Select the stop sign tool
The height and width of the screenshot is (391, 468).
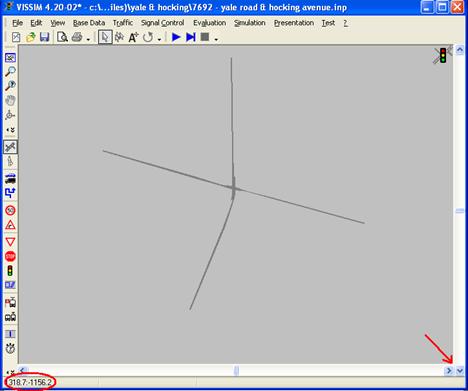point(10,256)
